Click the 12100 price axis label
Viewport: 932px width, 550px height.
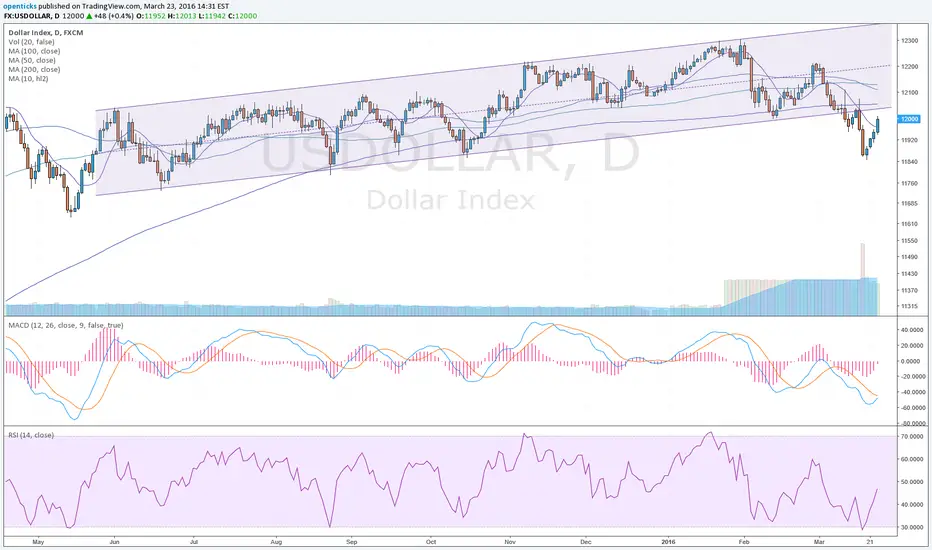tap(909, 93)
